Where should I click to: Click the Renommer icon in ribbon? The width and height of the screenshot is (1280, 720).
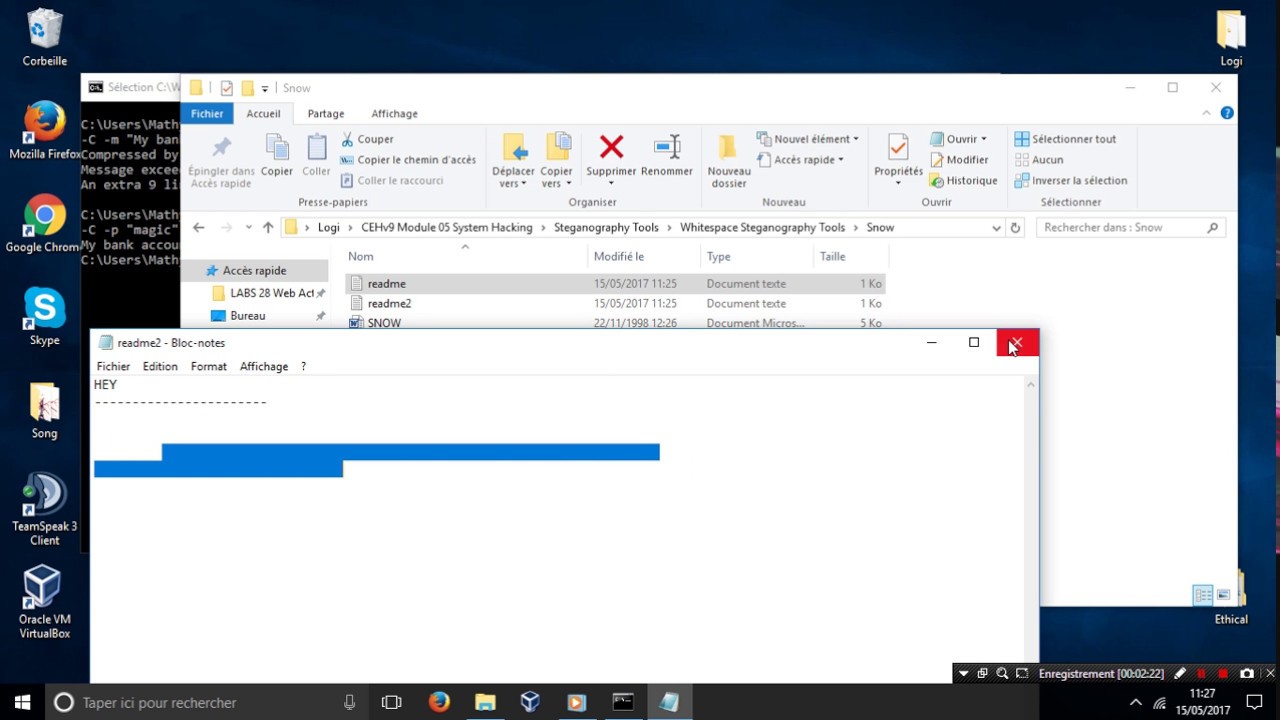[x=667, y=149]
